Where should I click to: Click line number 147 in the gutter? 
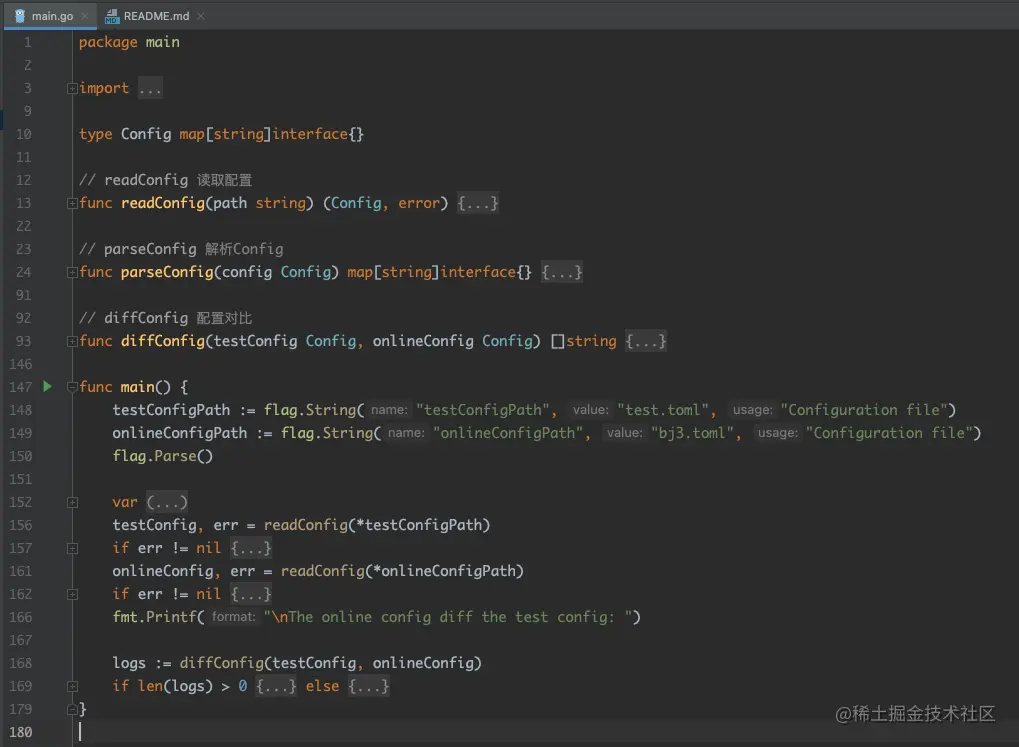click(x=20, y=387)
